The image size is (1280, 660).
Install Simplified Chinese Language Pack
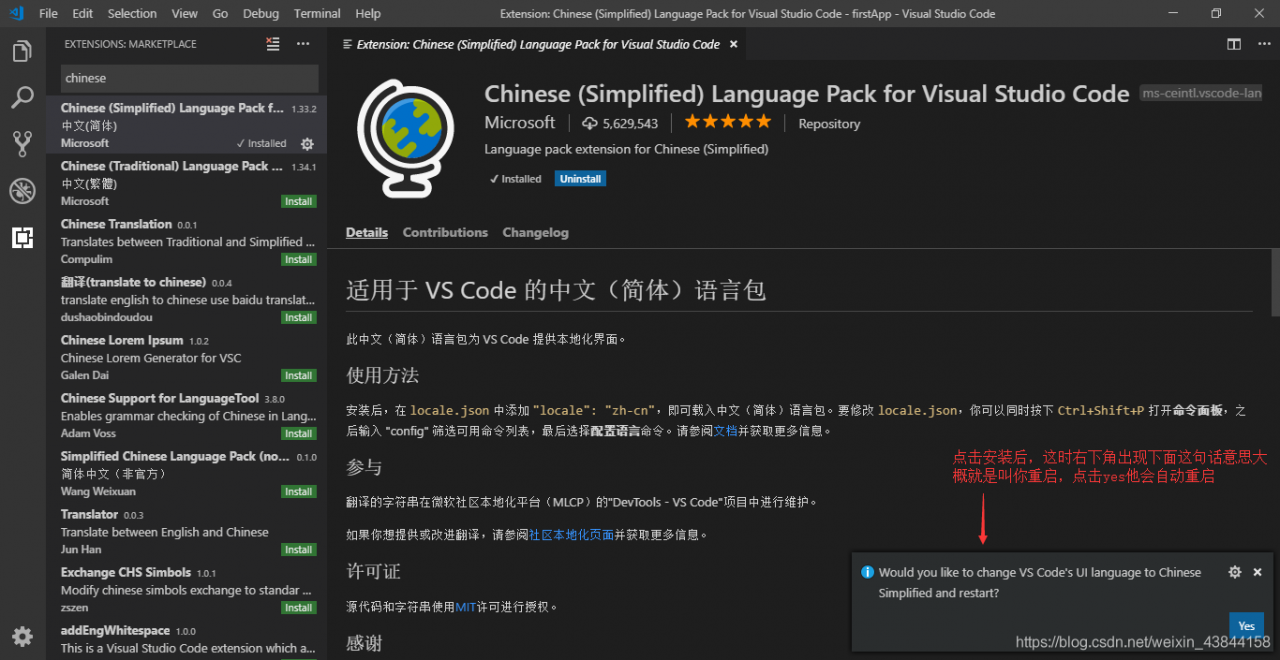(299, 491)
